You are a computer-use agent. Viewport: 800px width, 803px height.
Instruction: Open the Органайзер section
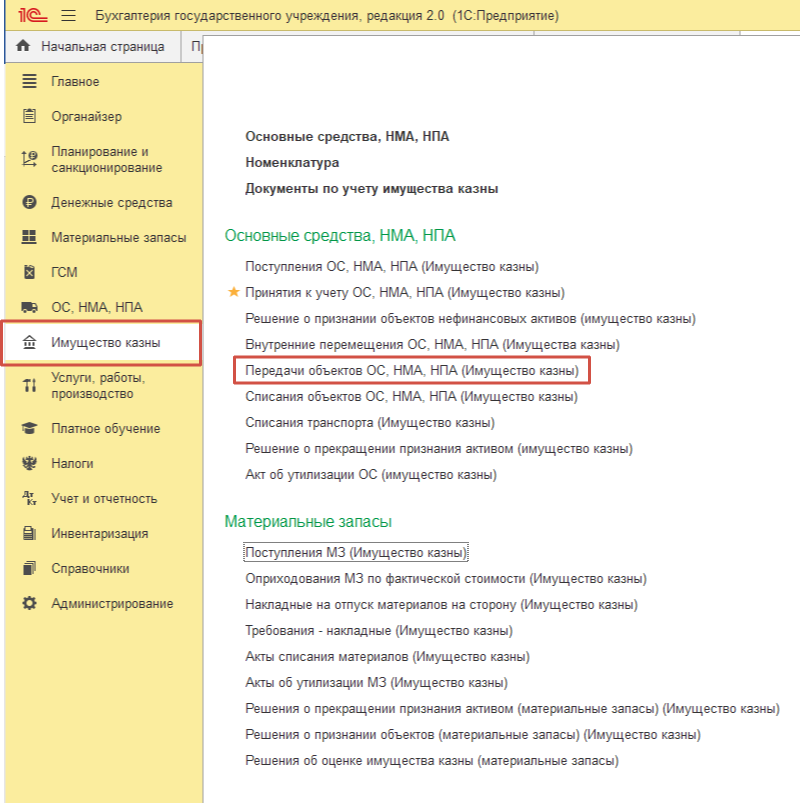tap(87, 117)
